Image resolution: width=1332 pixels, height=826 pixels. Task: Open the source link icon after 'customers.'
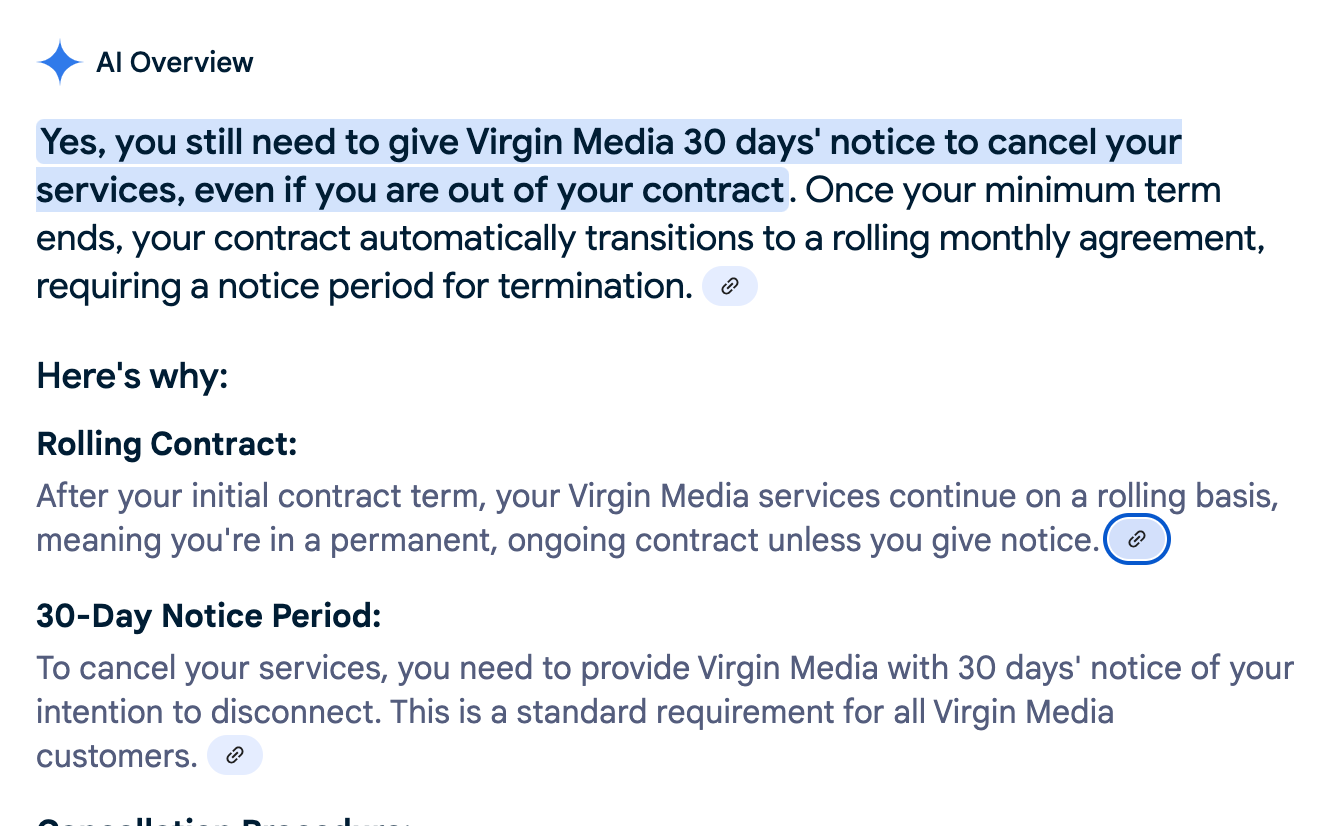(x=235, y=755)
